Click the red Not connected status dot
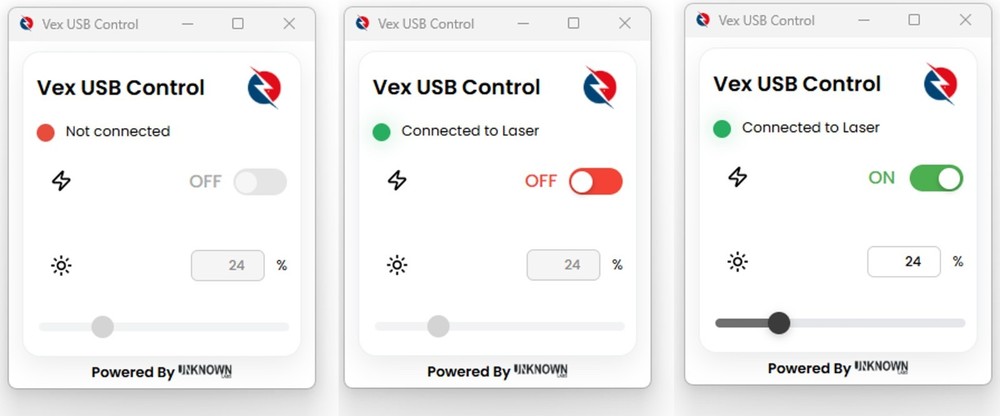This screenshot has width=1000, height=416. pos(45,133)
